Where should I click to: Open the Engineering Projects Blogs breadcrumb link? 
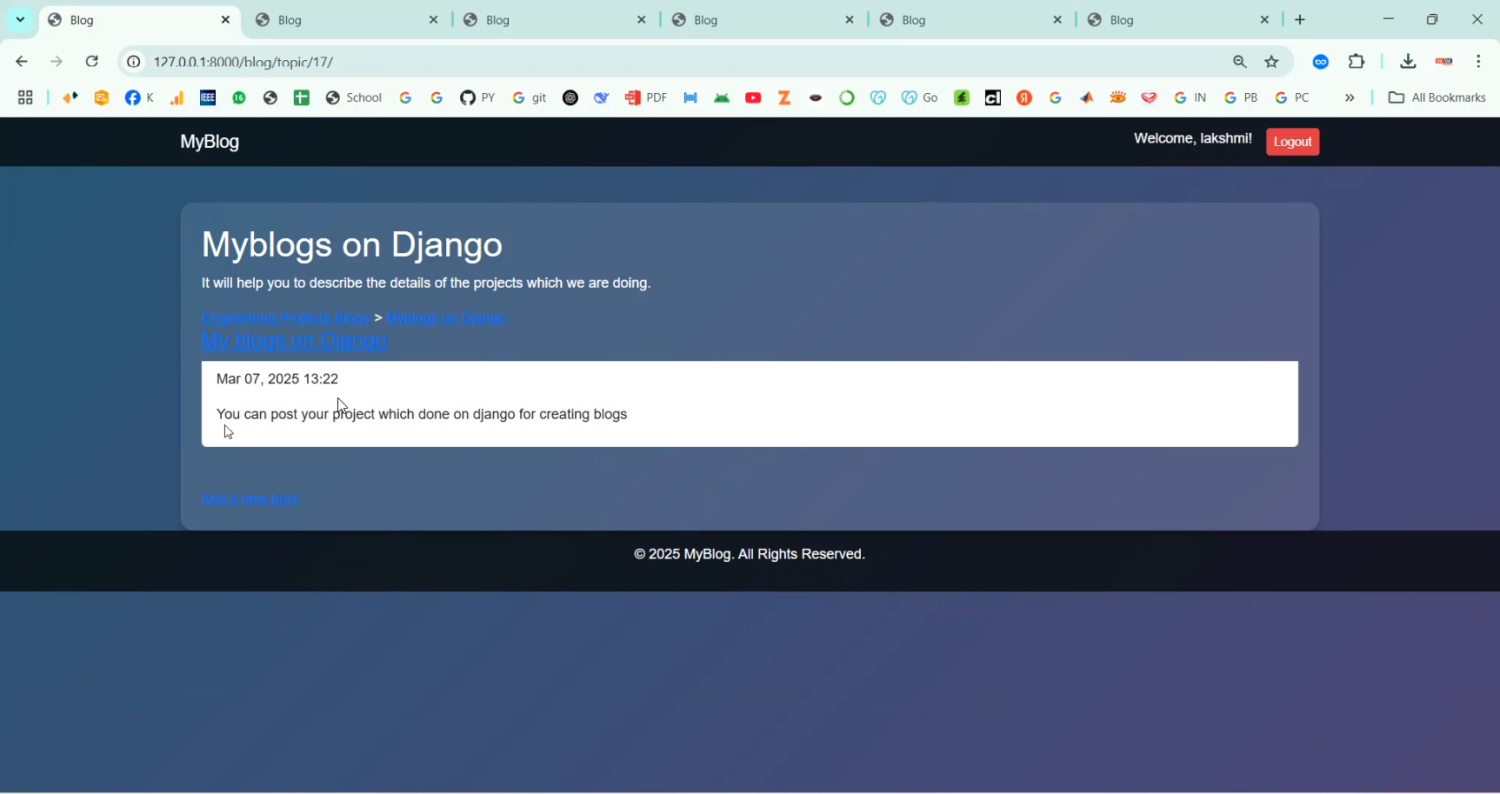(x=285, y=318)
